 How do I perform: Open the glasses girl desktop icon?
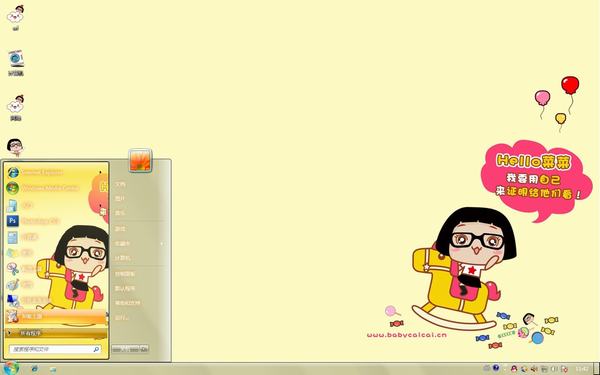pyautogui.click(x=15, y=147)
